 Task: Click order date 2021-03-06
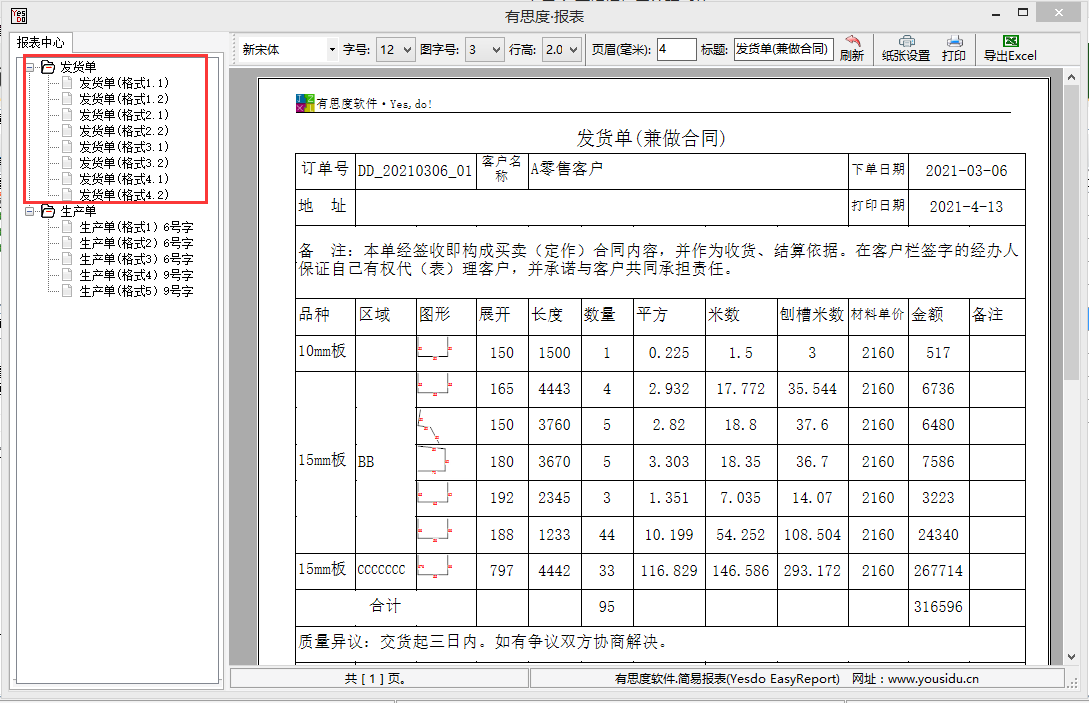click(966, 171)
